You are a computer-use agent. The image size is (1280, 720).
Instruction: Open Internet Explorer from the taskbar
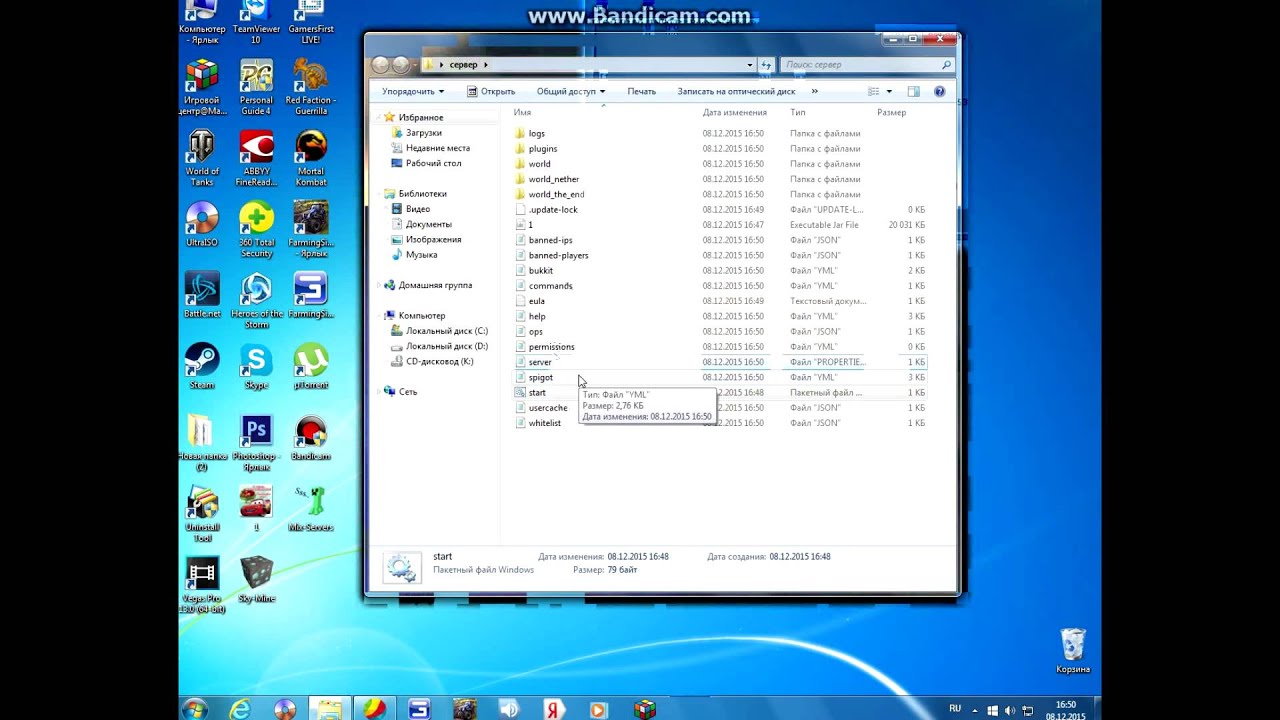[x=240, y=709]
